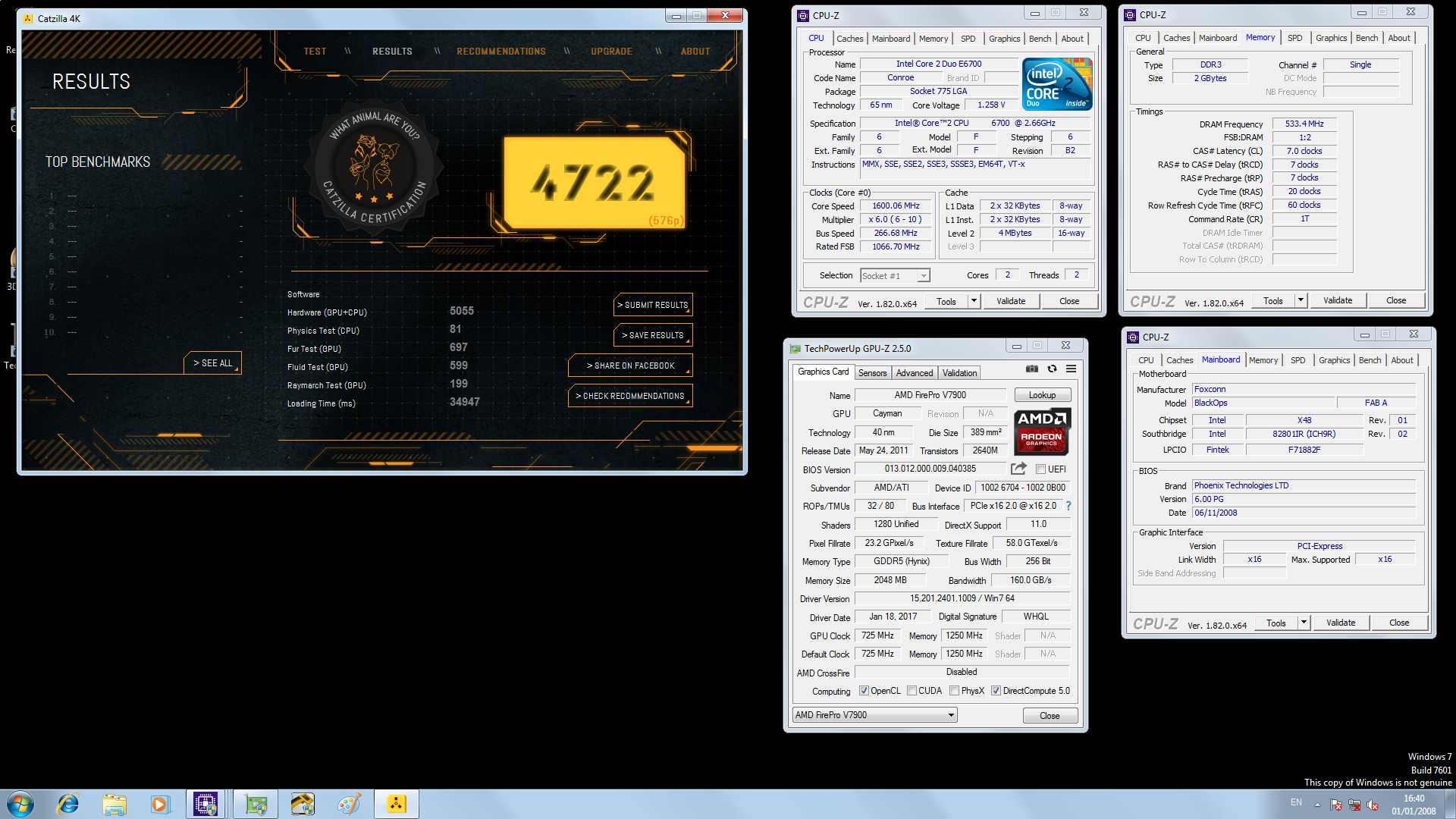Viewport: 1456px width, 819px height.
Task: Click the GPU-Z refresh icon
Action: (x=1052, y=369)
